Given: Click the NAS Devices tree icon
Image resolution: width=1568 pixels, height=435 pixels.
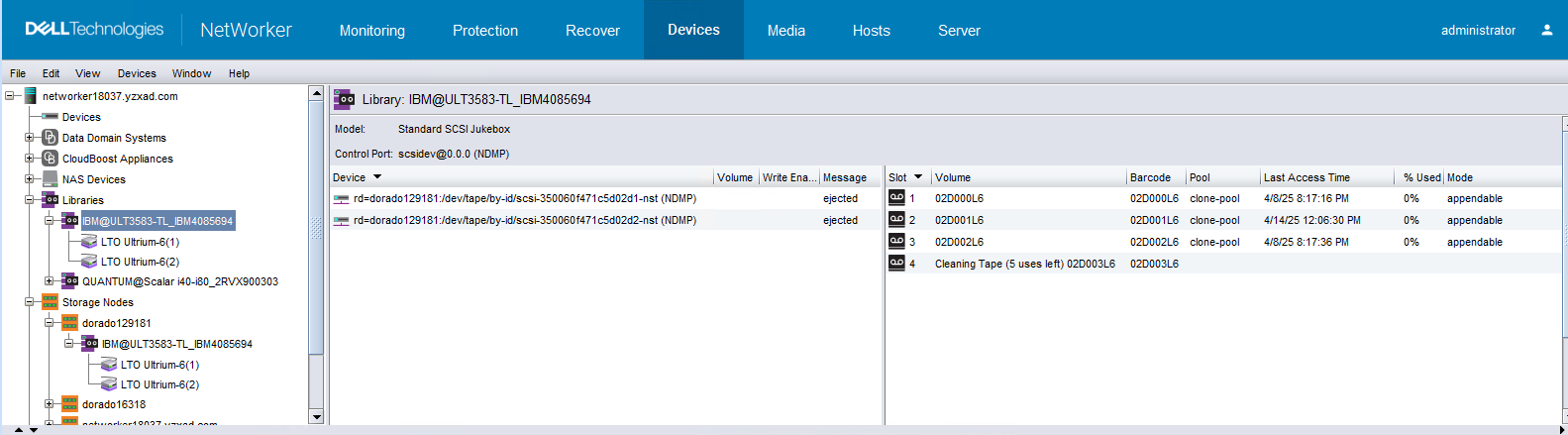Looking at the screenshot, I should pos(51,179).
